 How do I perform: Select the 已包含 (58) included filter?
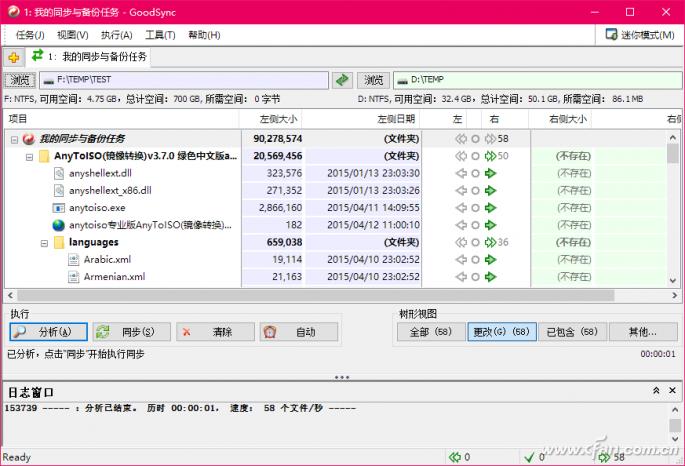click(x=572, y=332)
